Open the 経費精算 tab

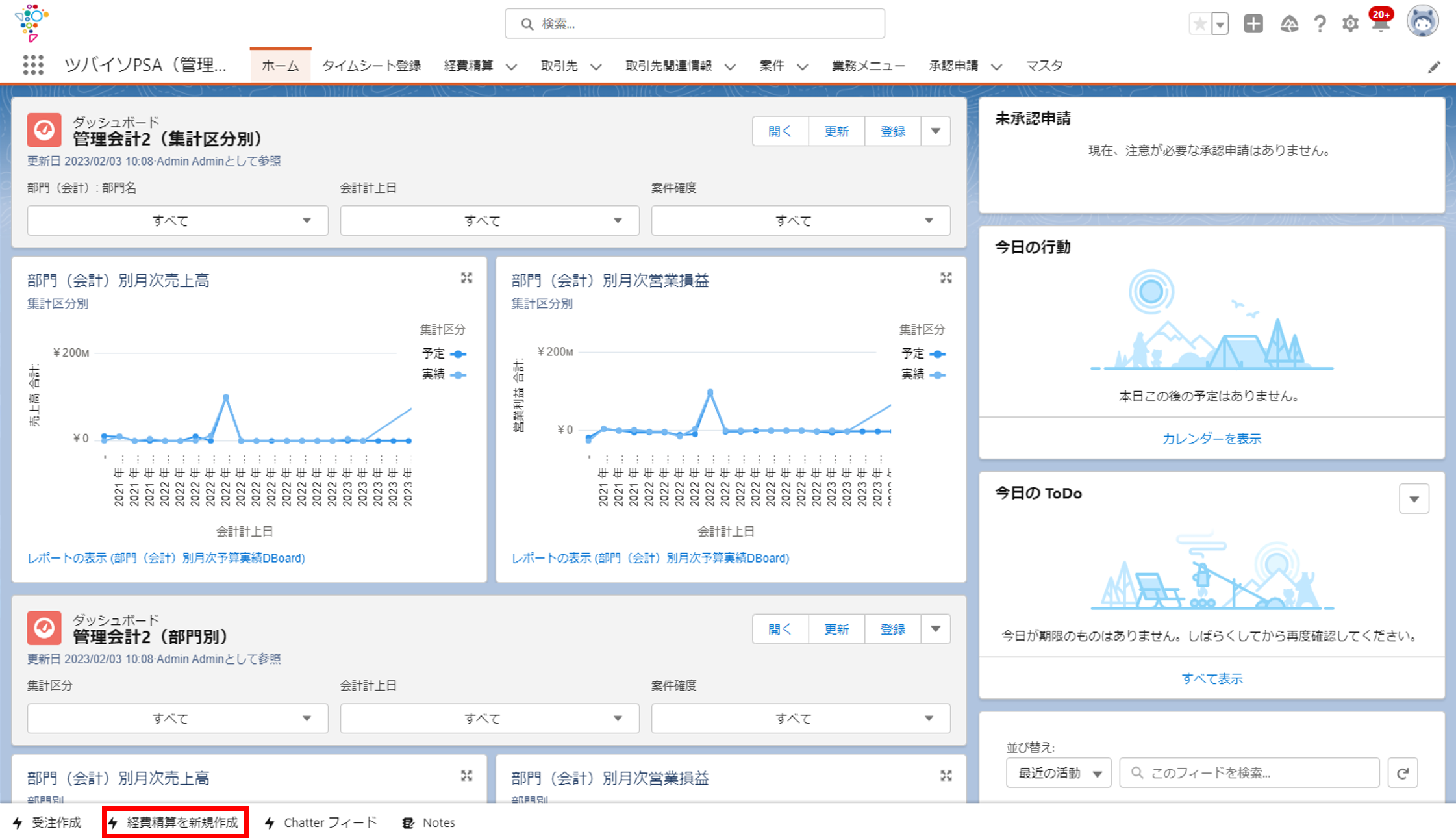point(468,66)
